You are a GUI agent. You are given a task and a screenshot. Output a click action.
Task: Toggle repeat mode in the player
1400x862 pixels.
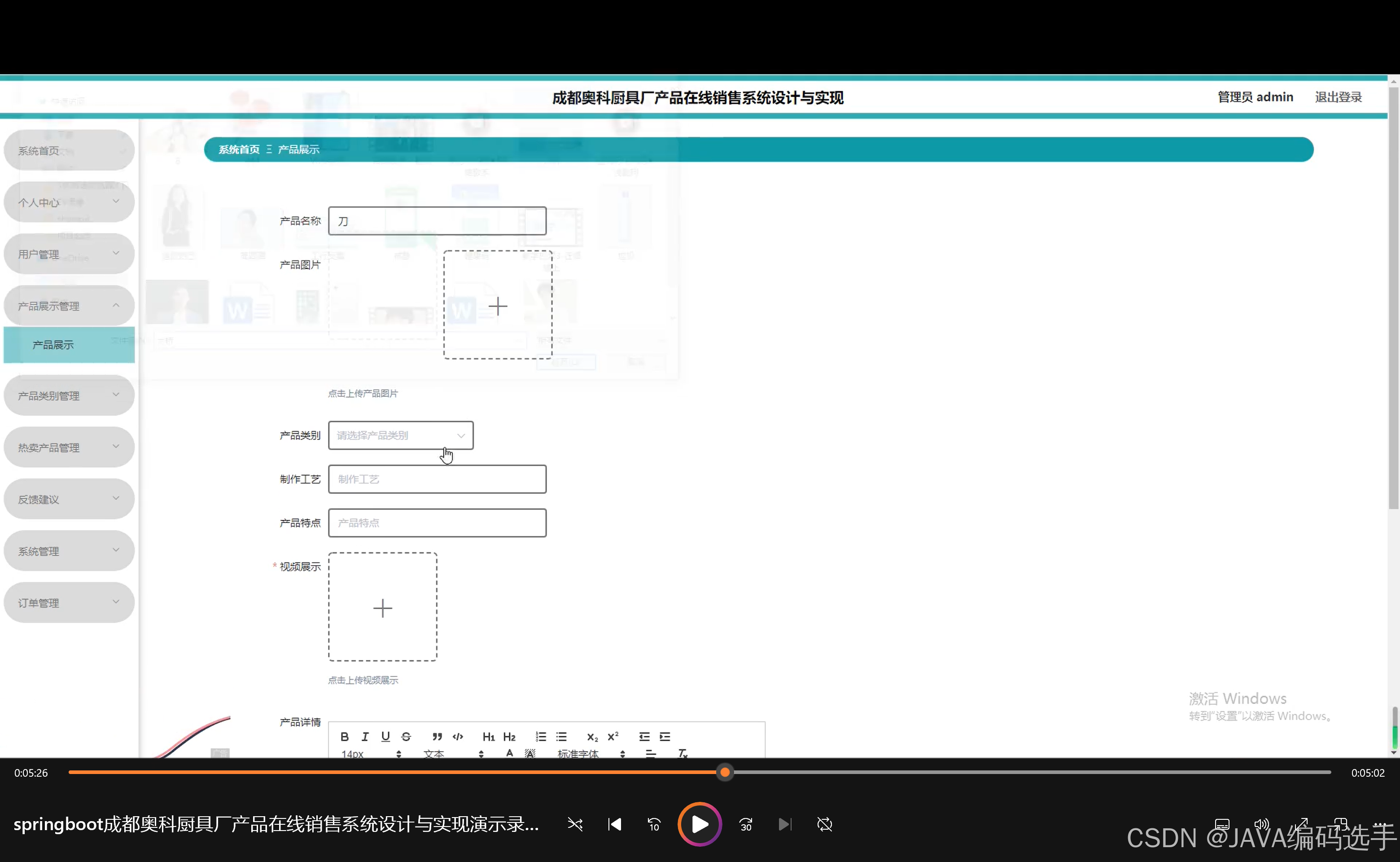tap(824, 824)
